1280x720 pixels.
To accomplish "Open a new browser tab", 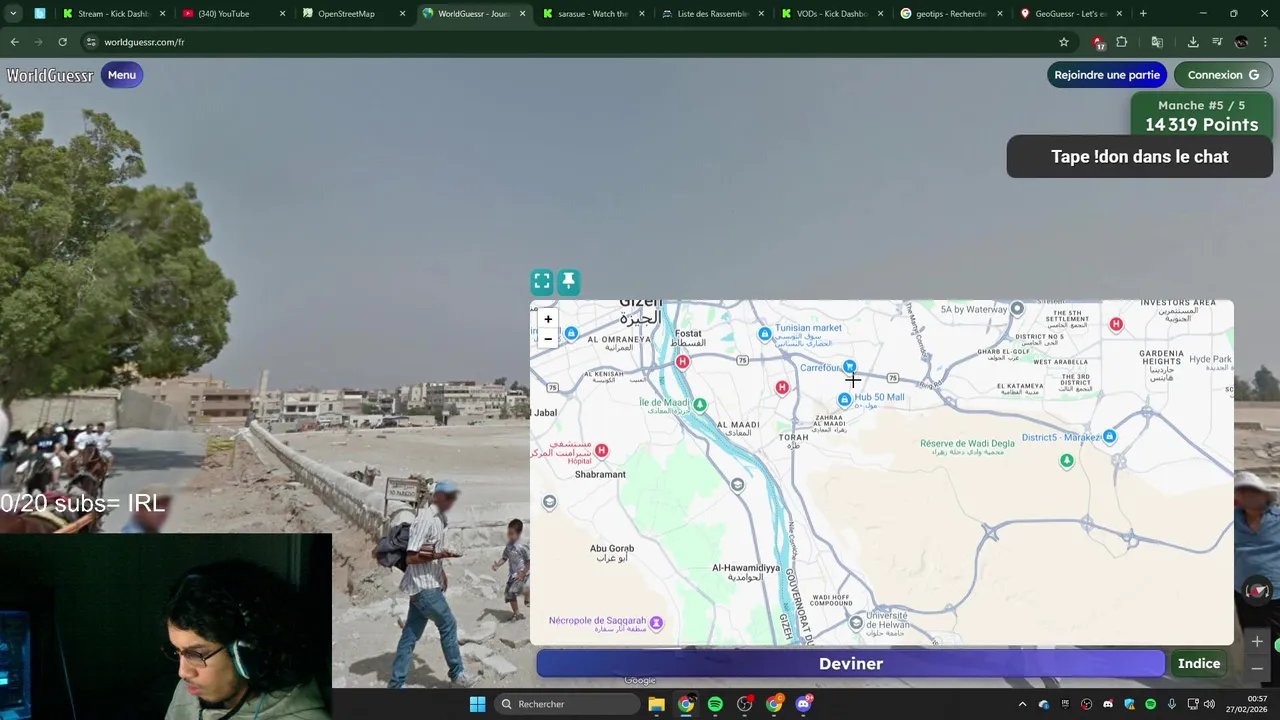I will tap(1143, 14).
